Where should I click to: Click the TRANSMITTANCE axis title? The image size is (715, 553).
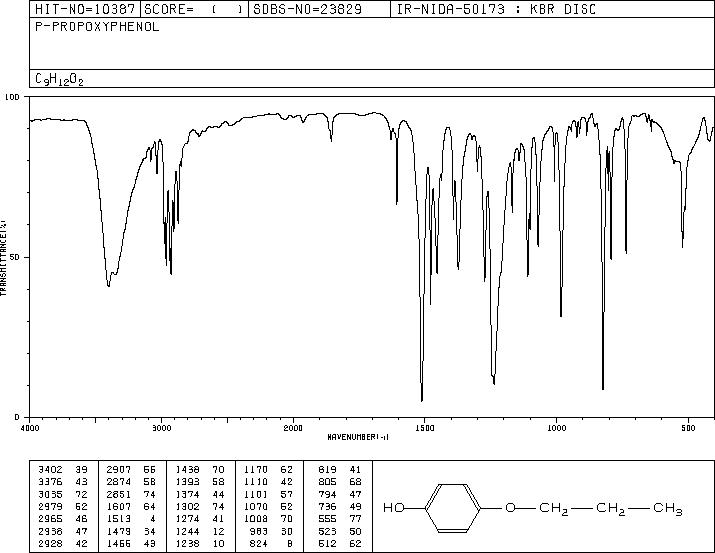point(3,257)
